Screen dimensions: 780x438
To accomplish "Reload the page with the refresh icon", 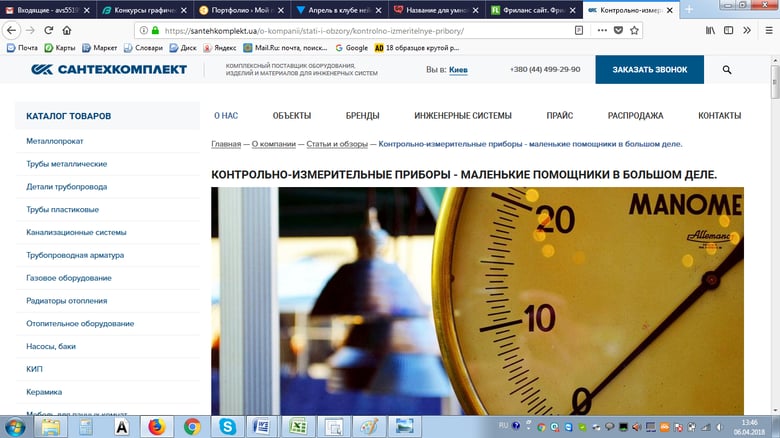I will 49,30.
